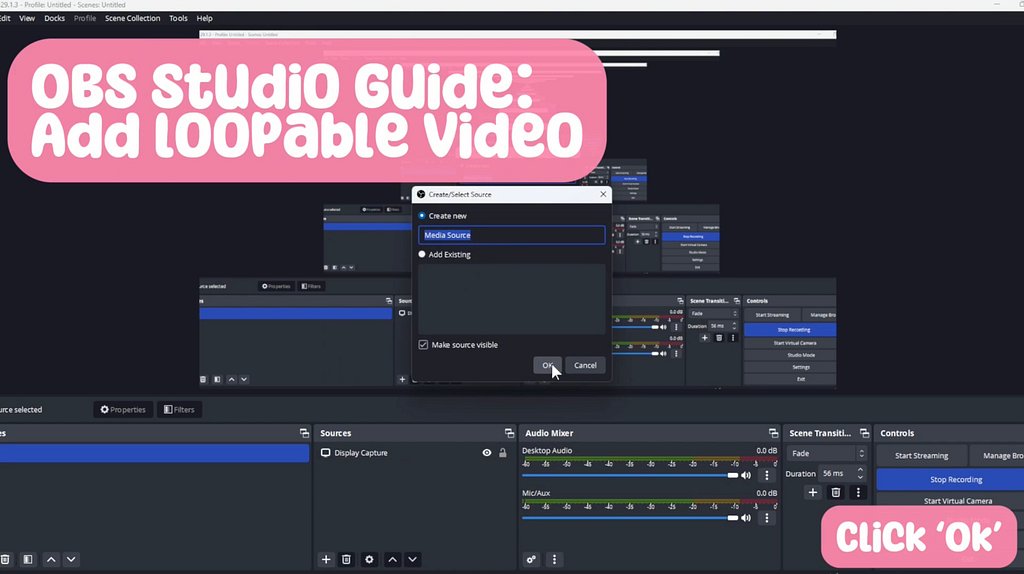Click the Desktop Audio volume slider
The image size is (1024, 574).
630,476
